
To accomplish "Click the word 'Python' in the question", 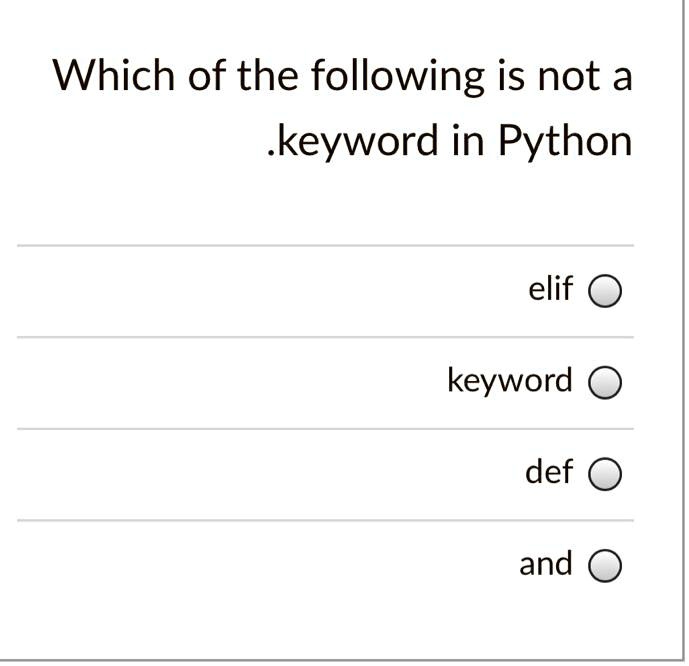I will (x=565, y=141).
